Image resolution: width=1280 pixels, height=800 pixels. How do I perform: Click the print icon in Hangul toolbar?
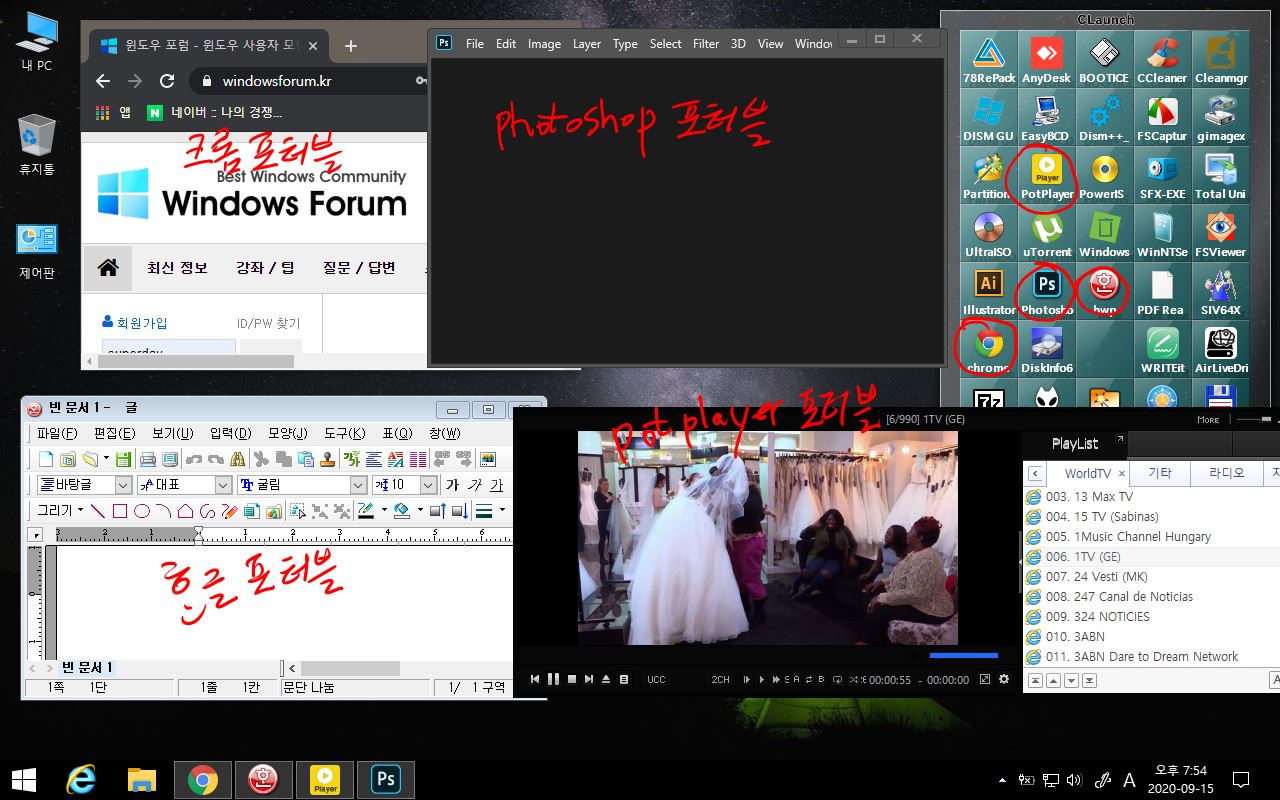pos(147,459)
